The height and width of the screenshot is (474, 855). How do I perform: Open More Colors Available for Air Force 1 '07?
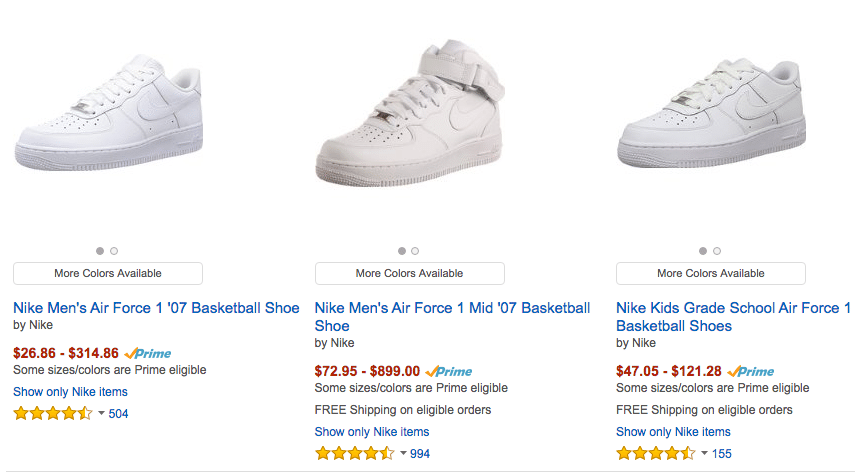(x=108, y=273)
